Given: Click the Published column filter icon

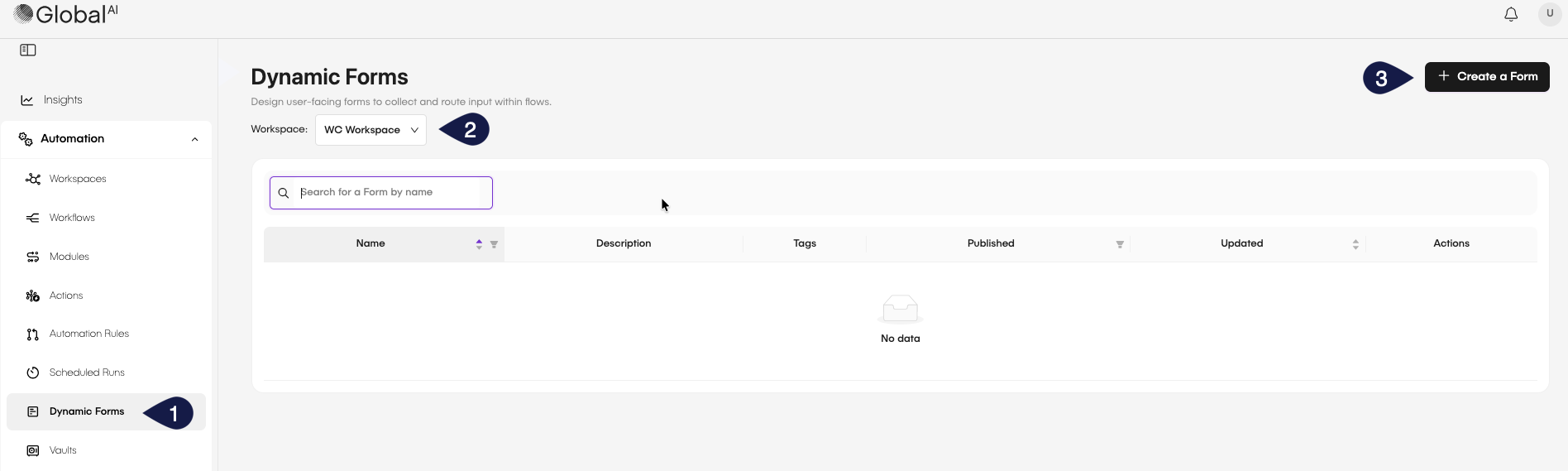Looking at the screenshot, I should point(1120,244).
